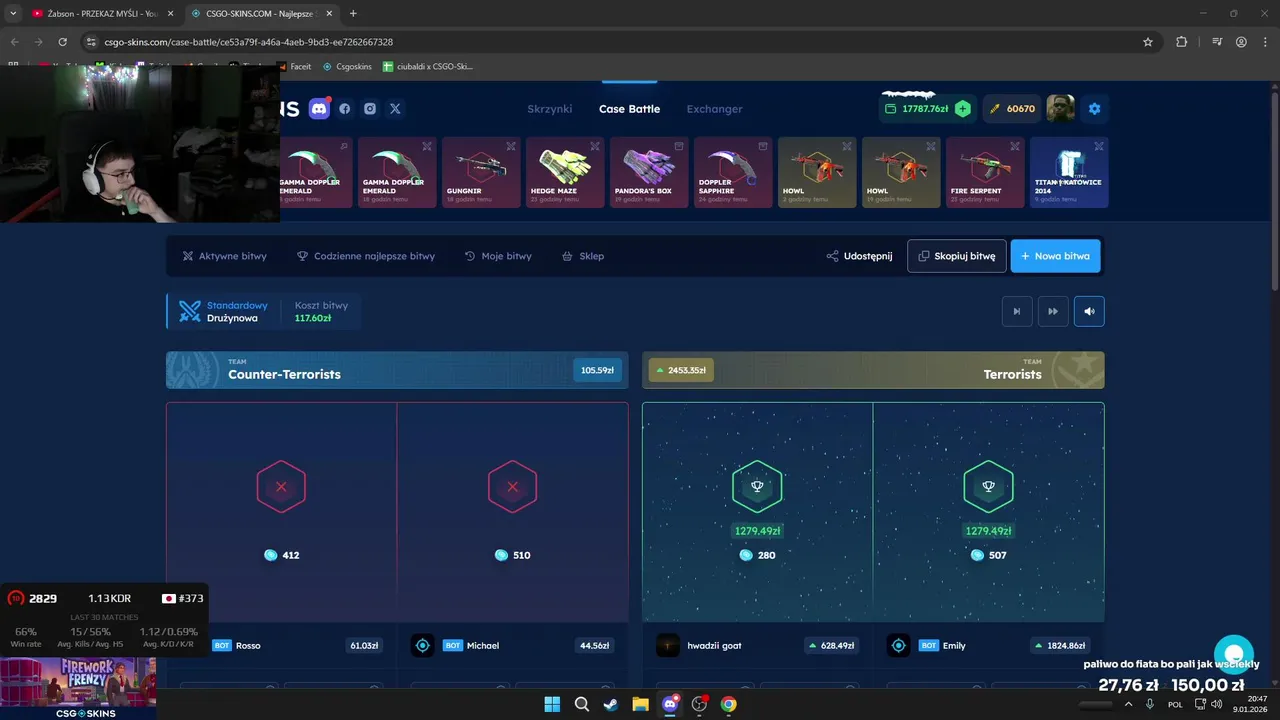The image size is (1280, 720).
Task: Click Rosso's red X loss hexagon
Action: (281, 487)
